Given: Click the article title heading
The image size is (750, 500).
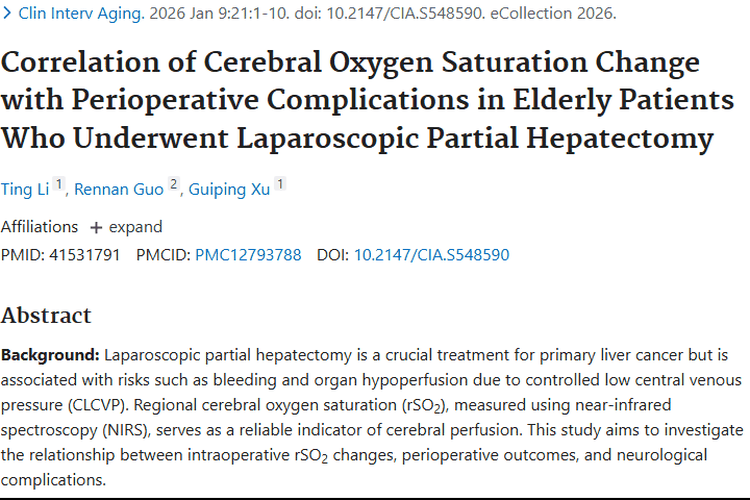Looking at the screenshot, I should (x=357, y=101).
